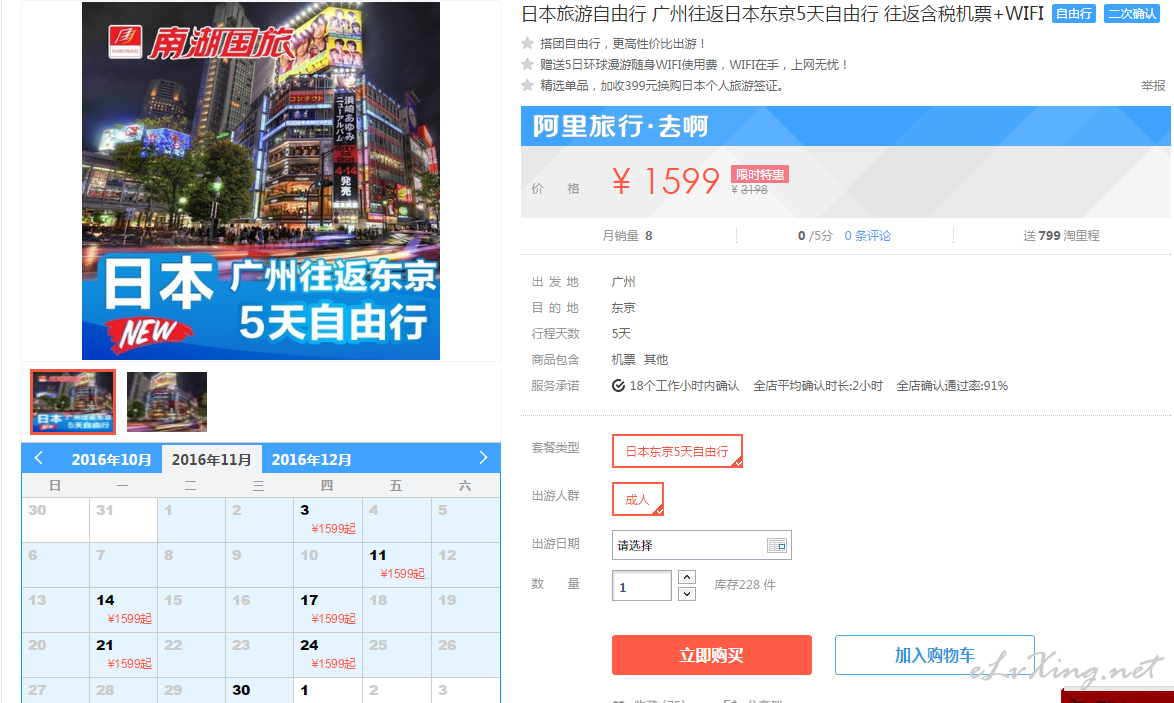Click the 全店平均确认时长:2小时 text

(x=818, y=386)
